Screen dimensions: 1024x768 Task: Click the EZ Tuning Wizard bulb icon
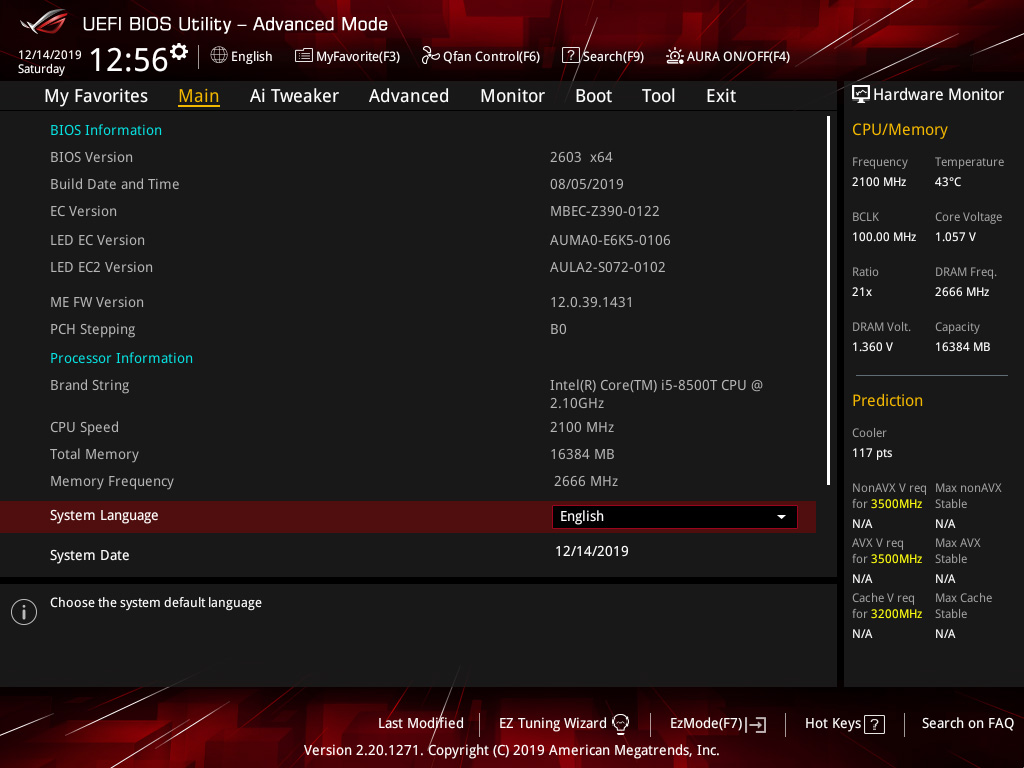tap(620, 723)
